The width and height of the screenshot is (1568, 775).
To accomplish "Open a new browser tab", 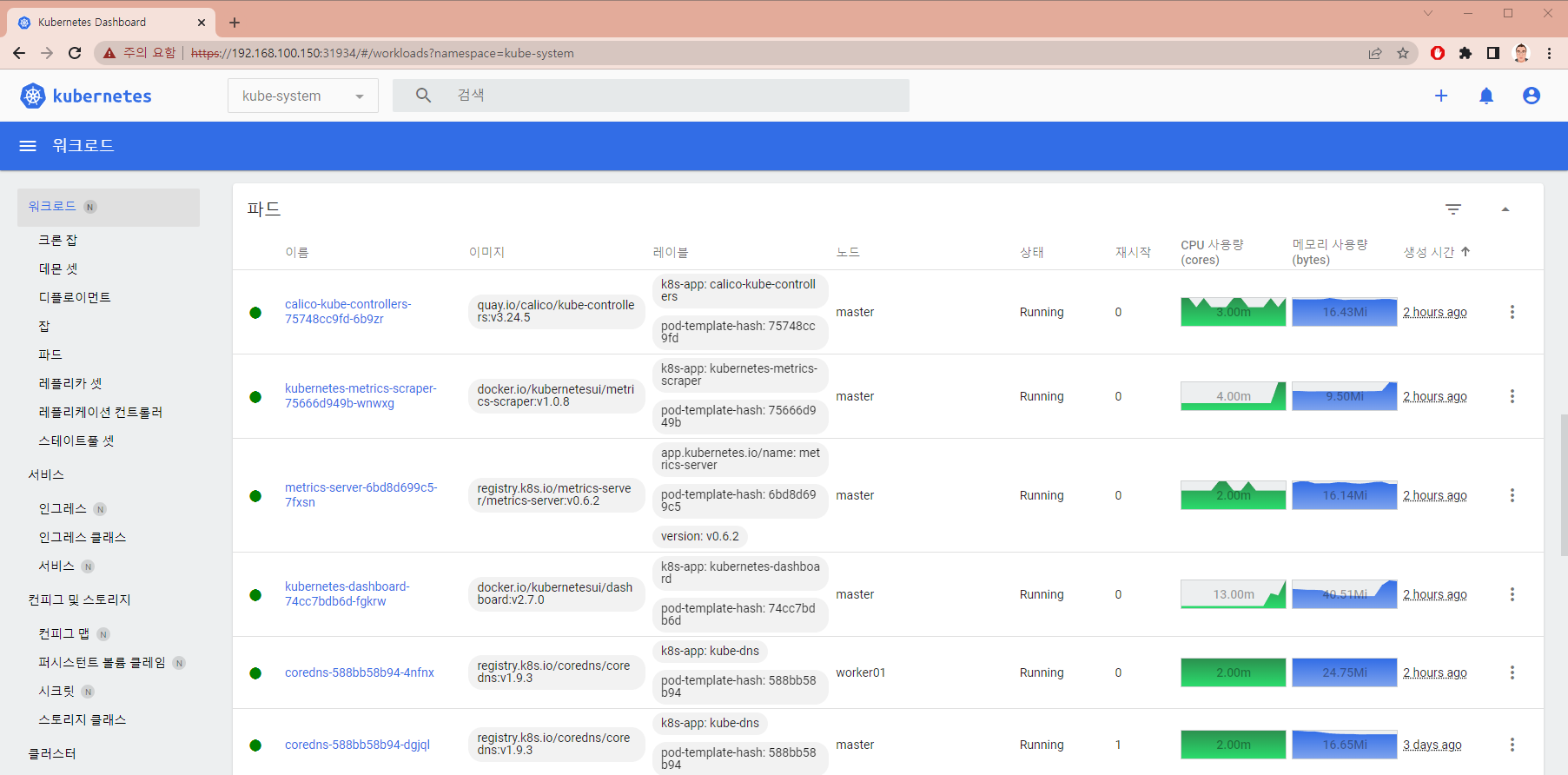I will 235,23.
